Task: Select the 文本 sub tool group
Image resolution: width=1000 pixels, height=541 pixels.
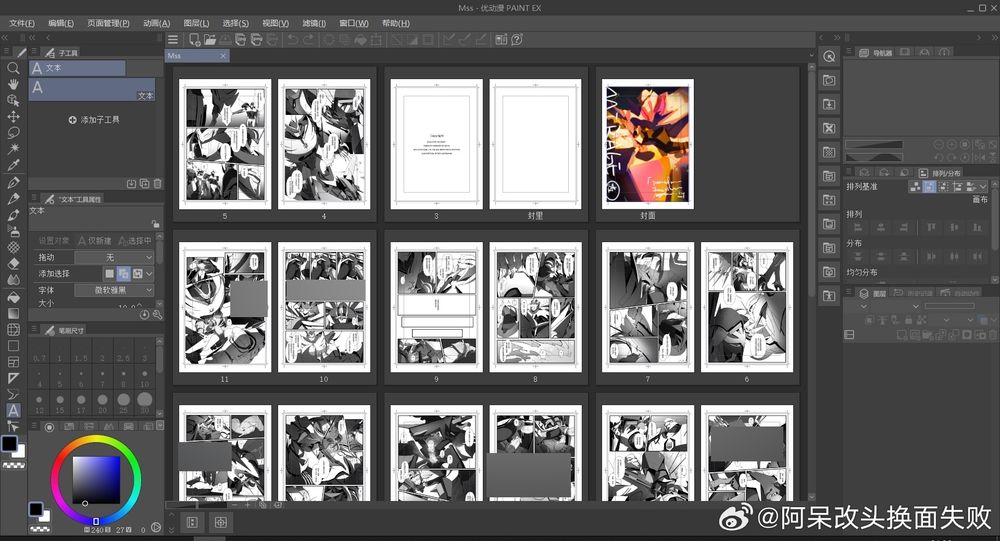Action: click(x=77, y=68)
